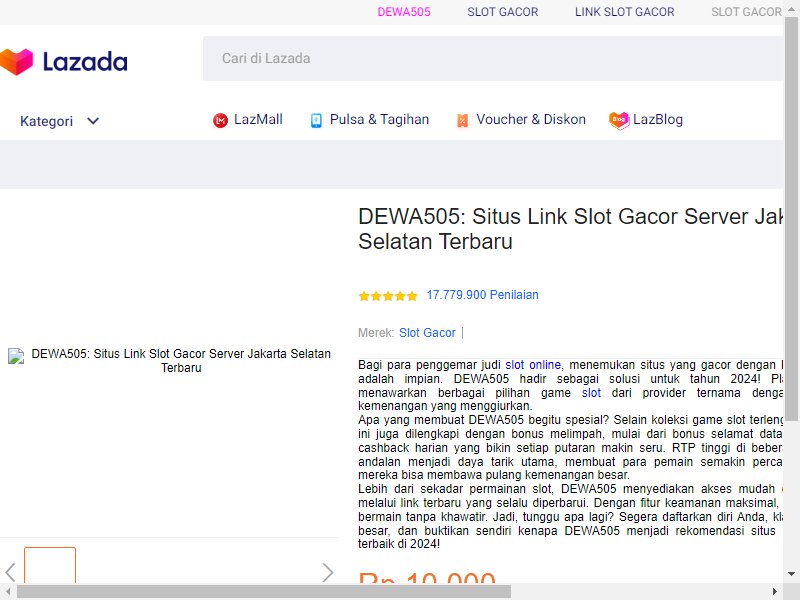Screen dimensions: 800x600
Task: Click the LazBlog heart icon
Action: (619, 121)
